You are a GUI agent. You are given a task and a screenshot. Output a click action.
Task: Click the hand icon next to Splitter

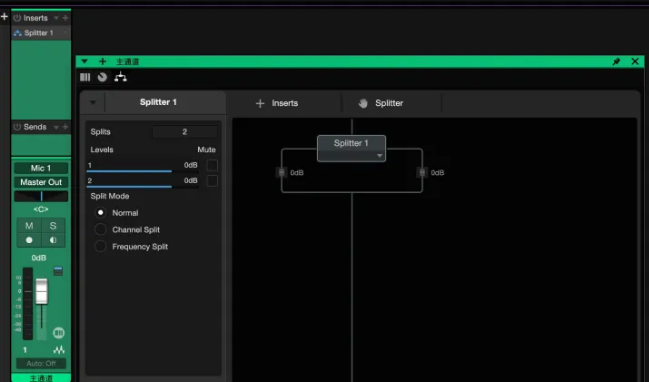363,103
